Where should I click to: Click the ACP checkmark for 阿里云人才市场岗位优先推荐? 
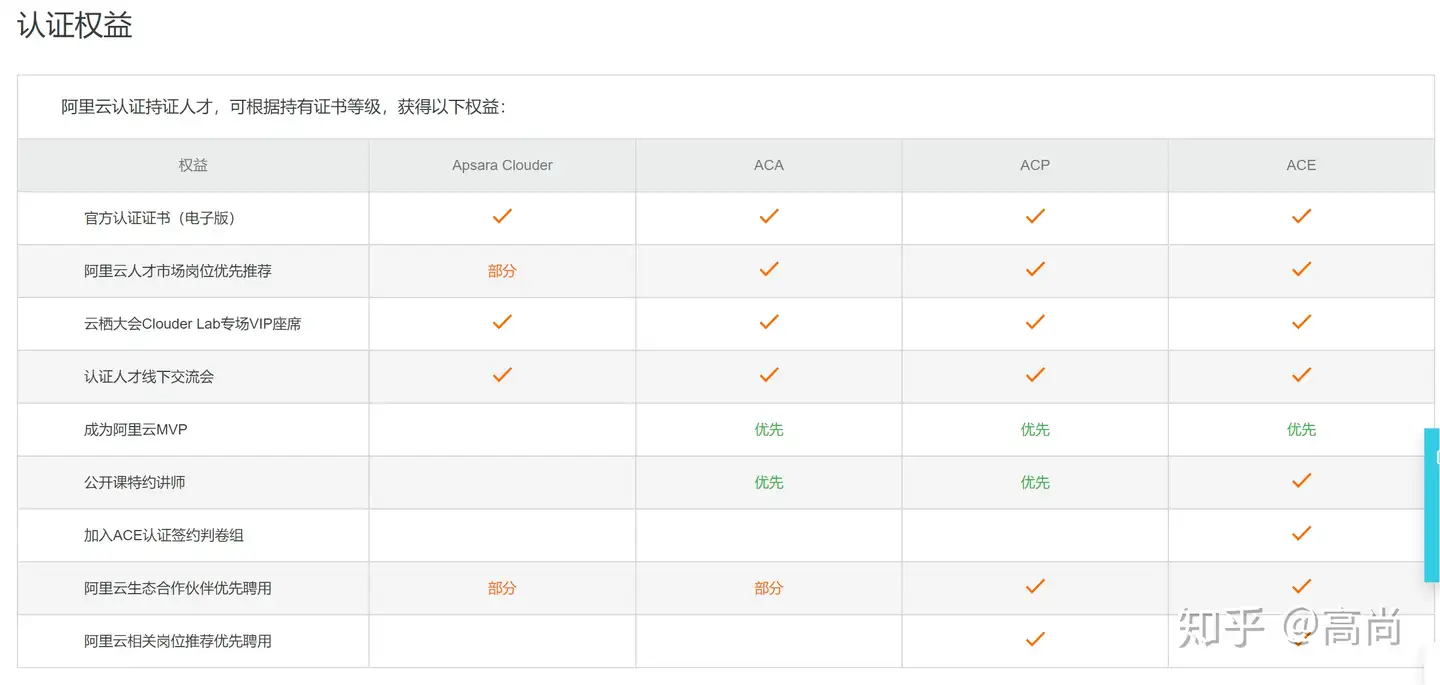[1035, 269]
